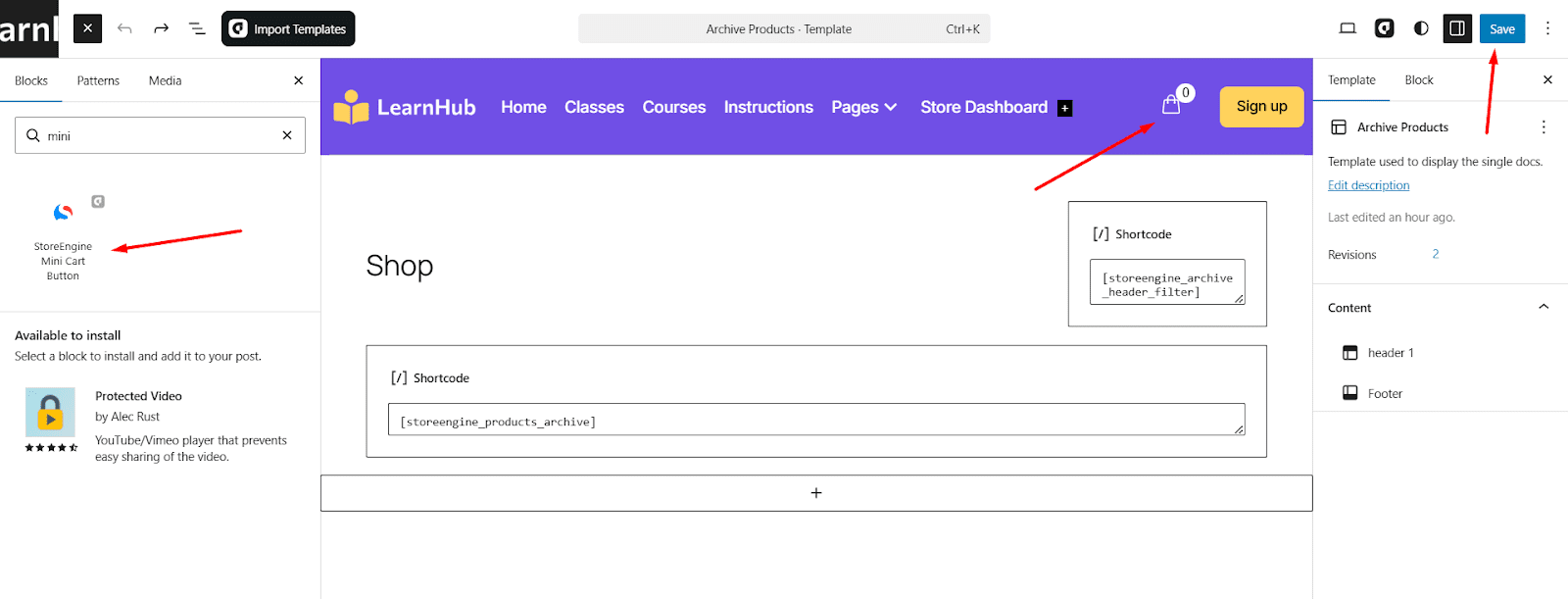Switch to the Block tab in the sidebar
The height and width of the screenshot is (599, 1568).
1418,80
